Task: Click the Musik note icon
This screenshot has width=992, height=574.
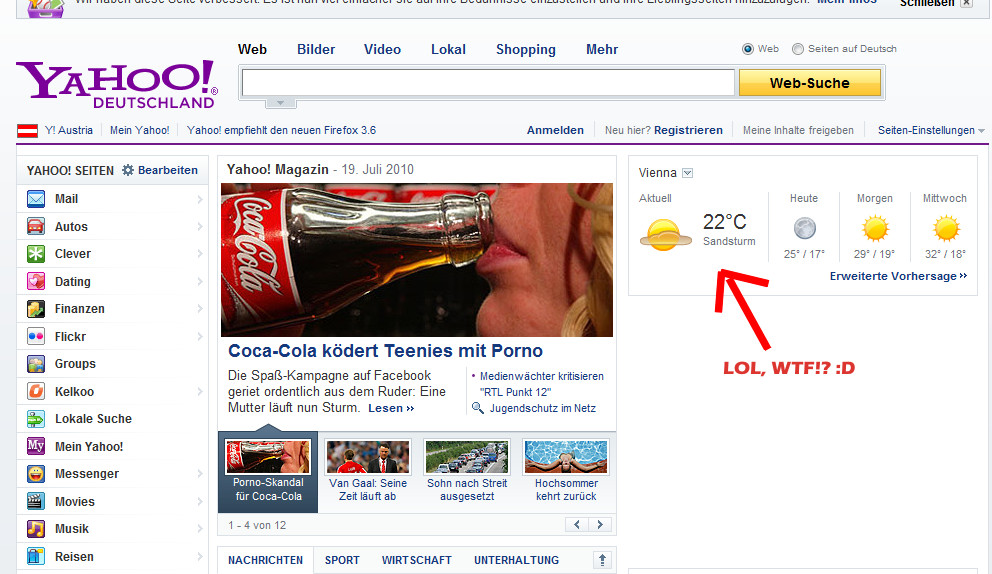Action: (x=36, y=529)
